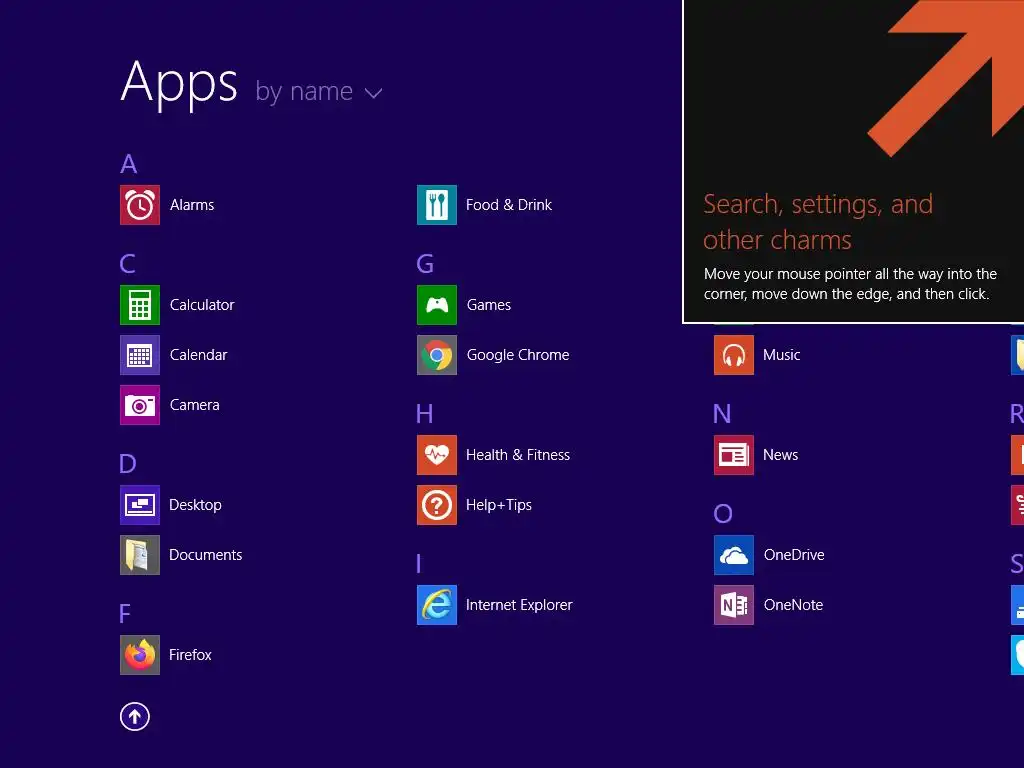Launch Google Chrome via its icon
This screenshot has width=1024, height=768.
(x=437, y=355)
